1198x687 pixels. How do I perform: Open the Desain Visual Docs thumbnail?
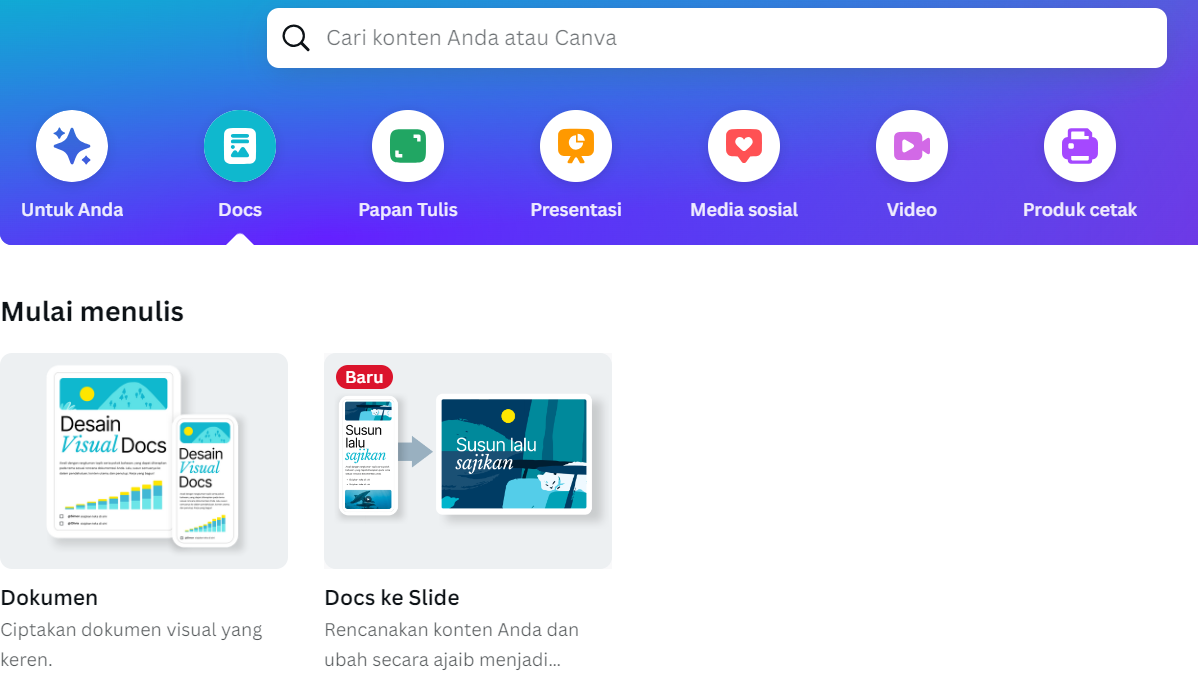(144, 460)
